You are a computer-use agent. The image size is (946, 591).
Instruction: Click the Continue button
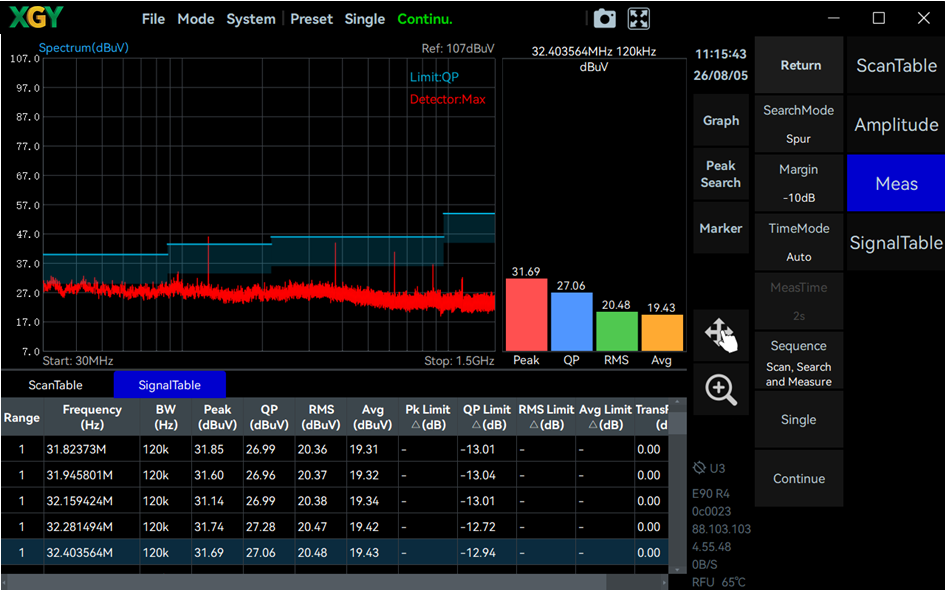pyautogui.click(x=799, y=479)
